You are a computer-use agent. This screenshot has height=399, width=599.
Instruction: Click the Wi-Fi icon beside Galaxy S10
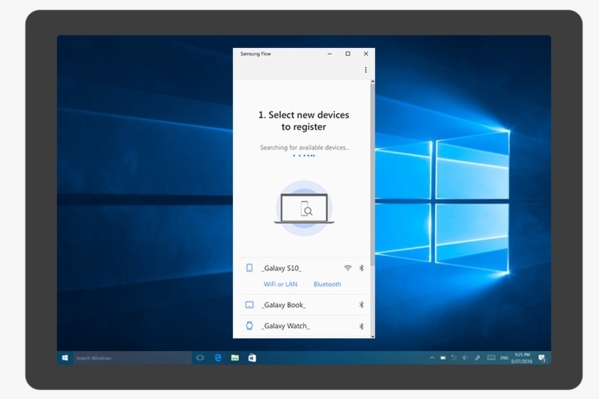coord(347,268)
